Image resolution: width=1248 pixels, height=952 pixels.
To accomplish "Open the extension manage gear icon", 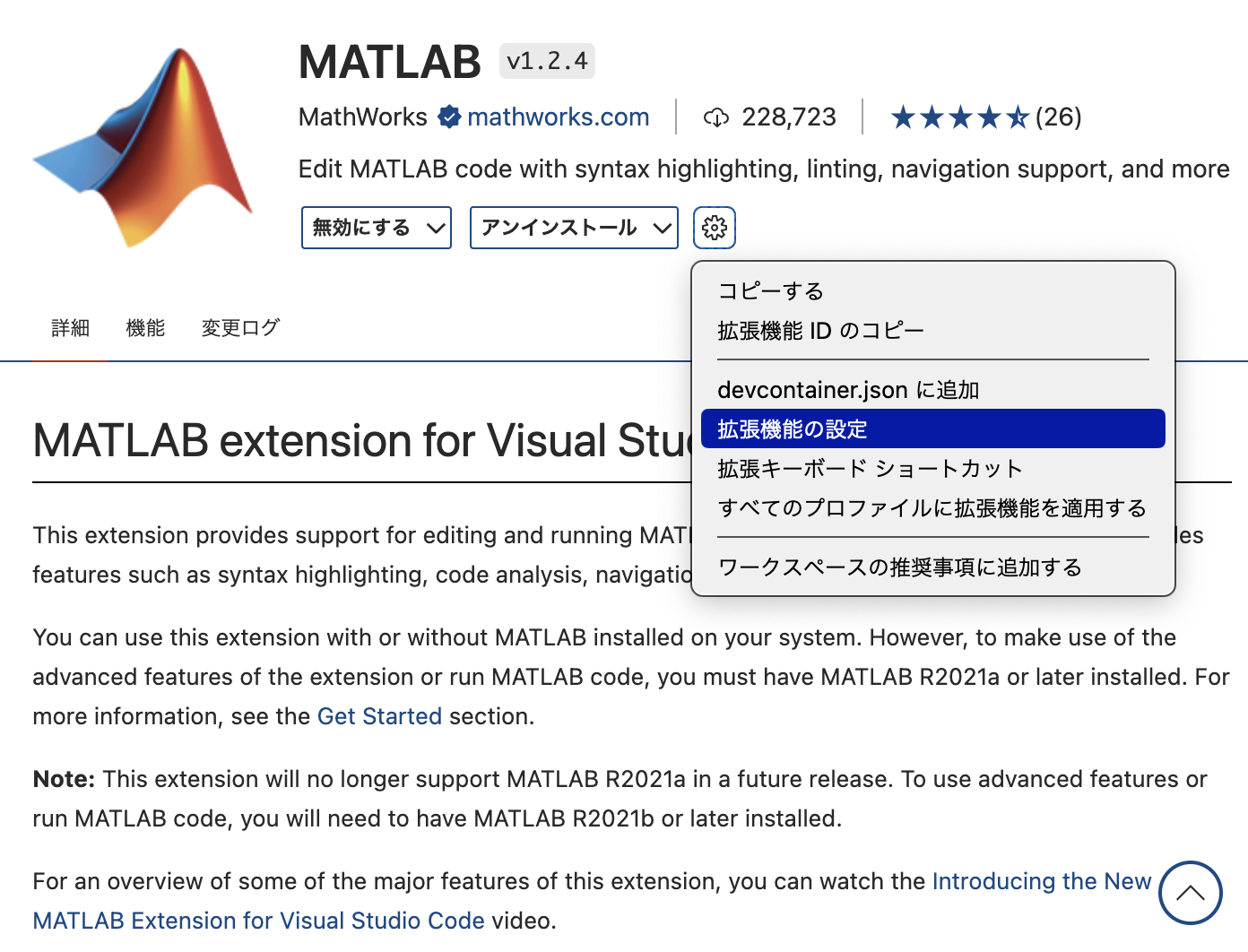I will (x=714, y=227).
